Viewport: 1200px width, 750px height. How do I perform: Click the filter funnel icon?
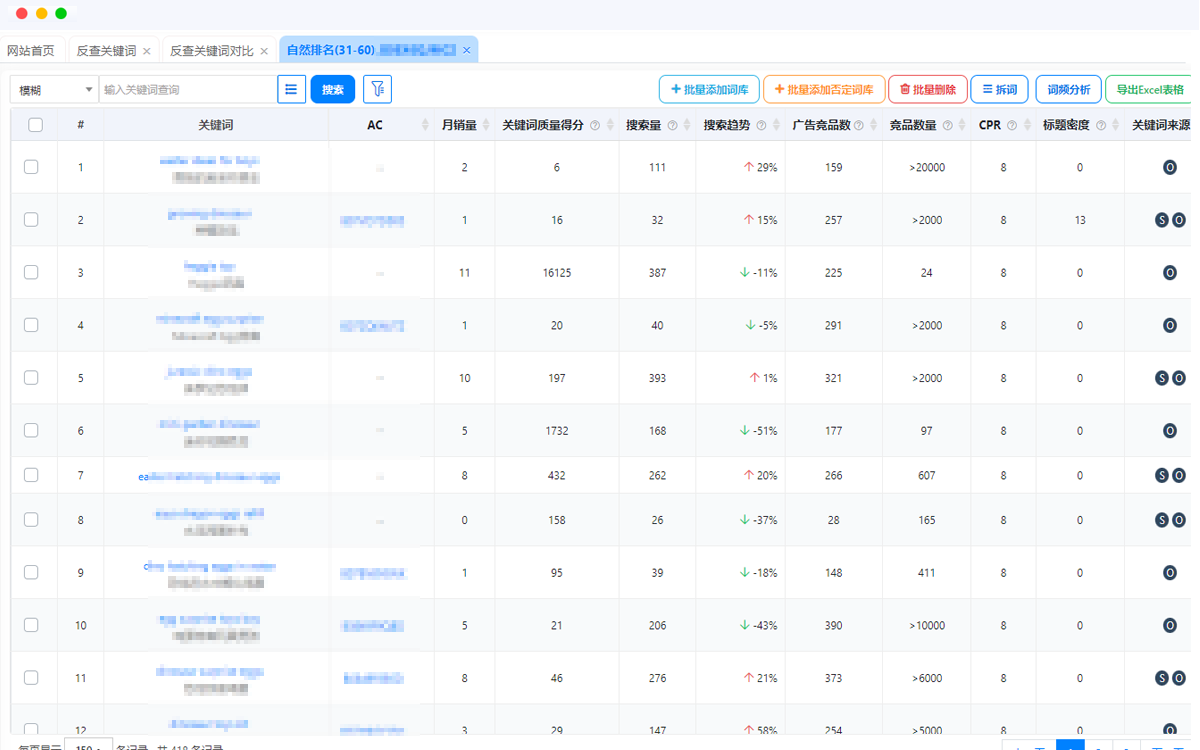tap(377, 90)
